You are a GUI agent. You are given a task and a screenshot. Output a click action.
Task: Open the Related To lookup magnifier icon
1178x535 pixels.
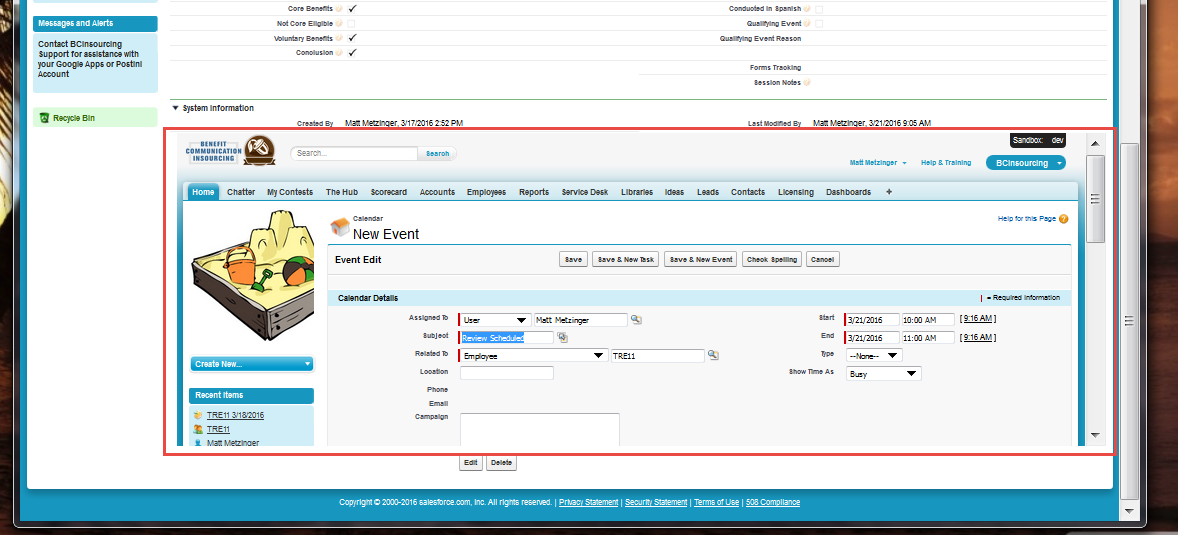point(714,355)
